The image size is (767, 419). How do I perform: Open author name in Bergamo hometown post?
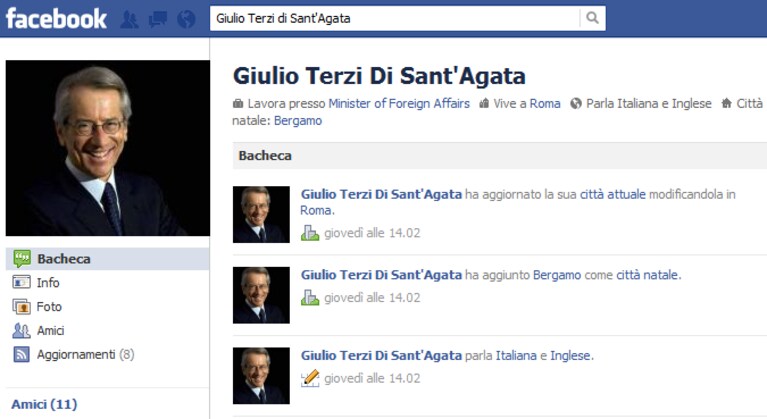381,275
